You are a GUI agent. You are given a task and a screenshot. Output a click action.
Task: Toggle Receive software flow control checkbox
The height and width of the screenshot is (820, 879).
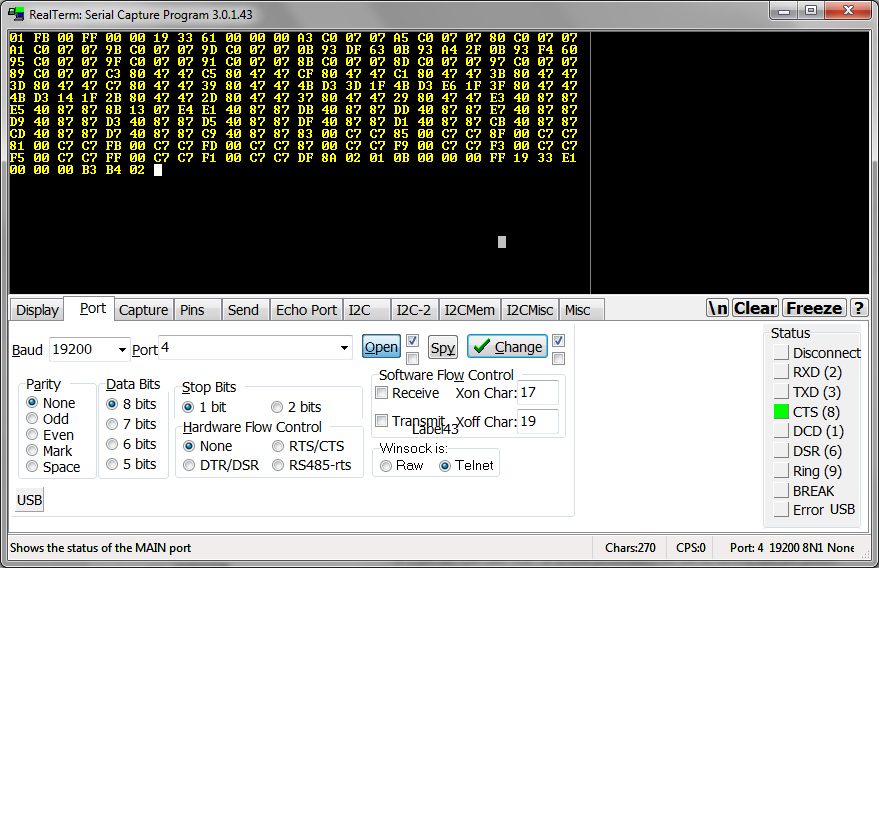pyautogui.click(x=381, y=393)
